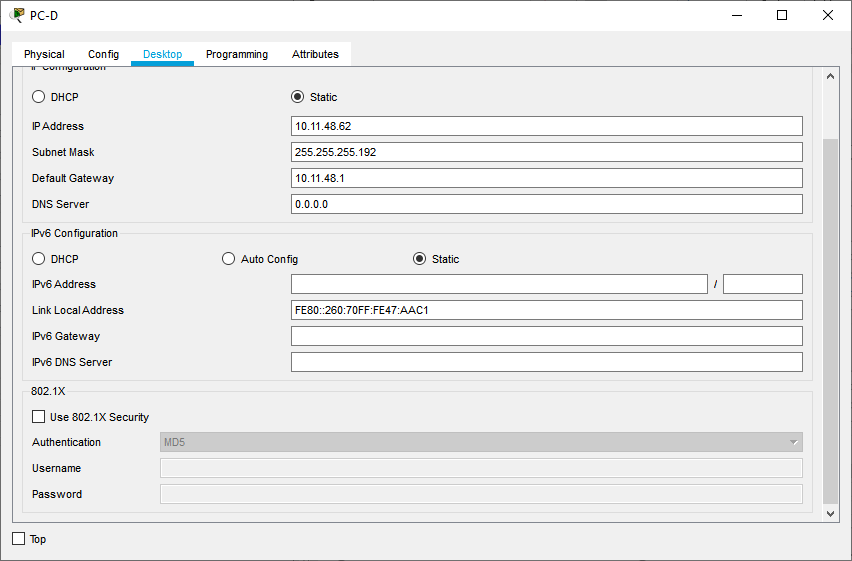
Task: Click the IPv6 DNS Server field
Action: 547,363
